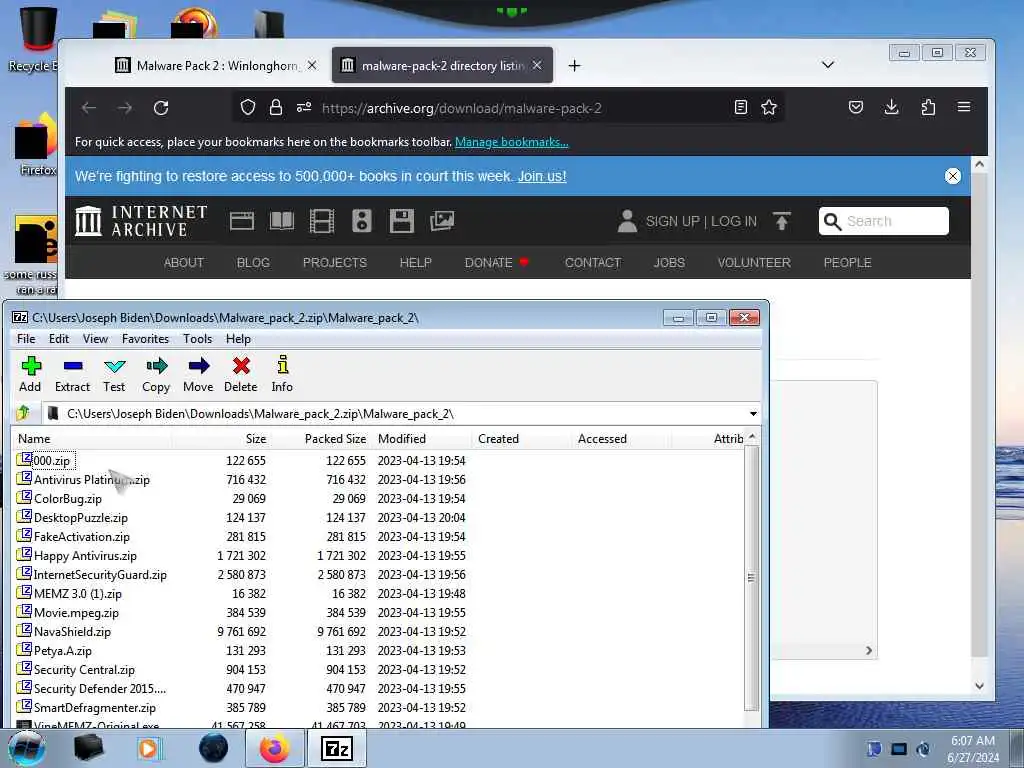Open the File menu in 7-Zip

pyautogui.click(x=26, y=339)
